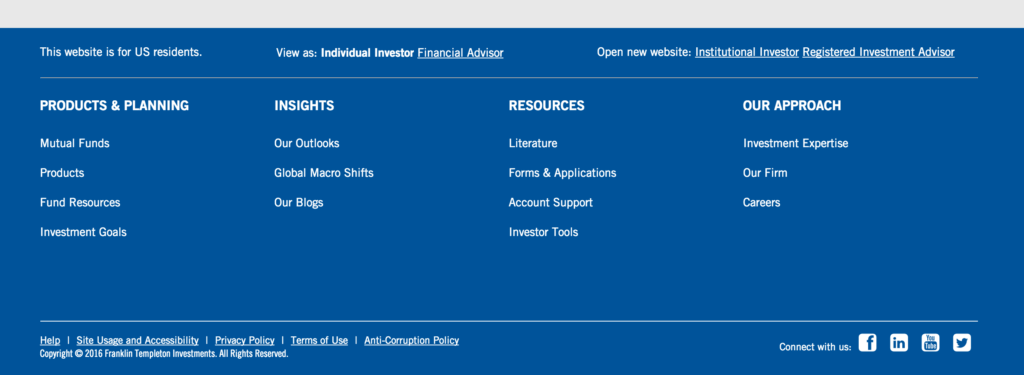Select the Individual Investor view label
The image size is (1024, 375).
367,53
